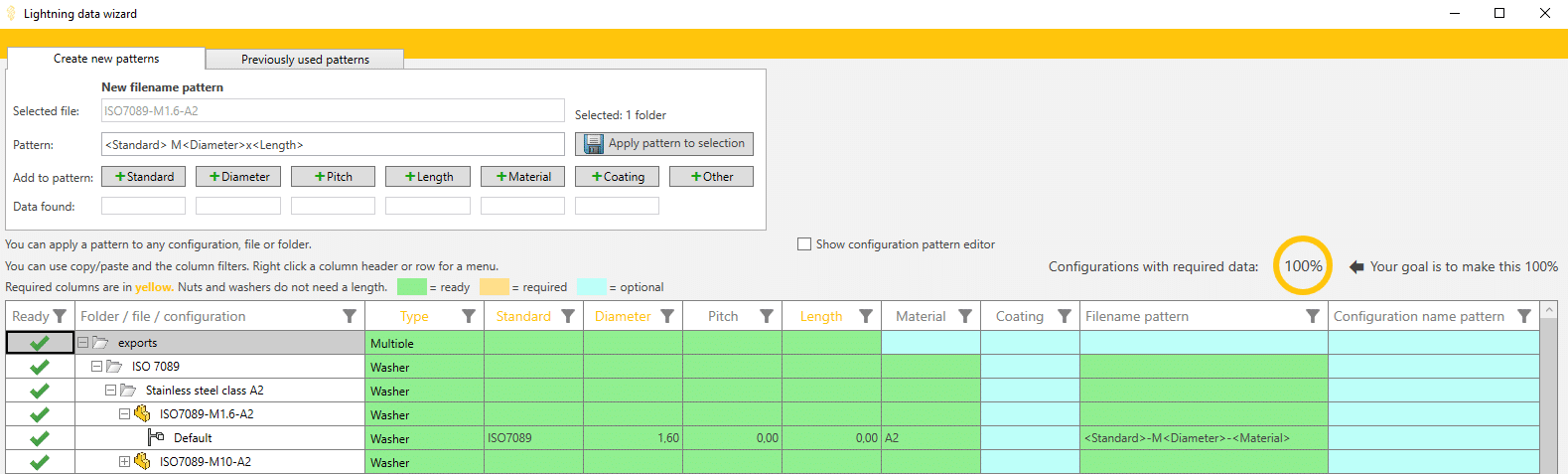1568x474 pixels.
Task: Click the Coating column filter icon
Action: click(x=1065, y=316)
